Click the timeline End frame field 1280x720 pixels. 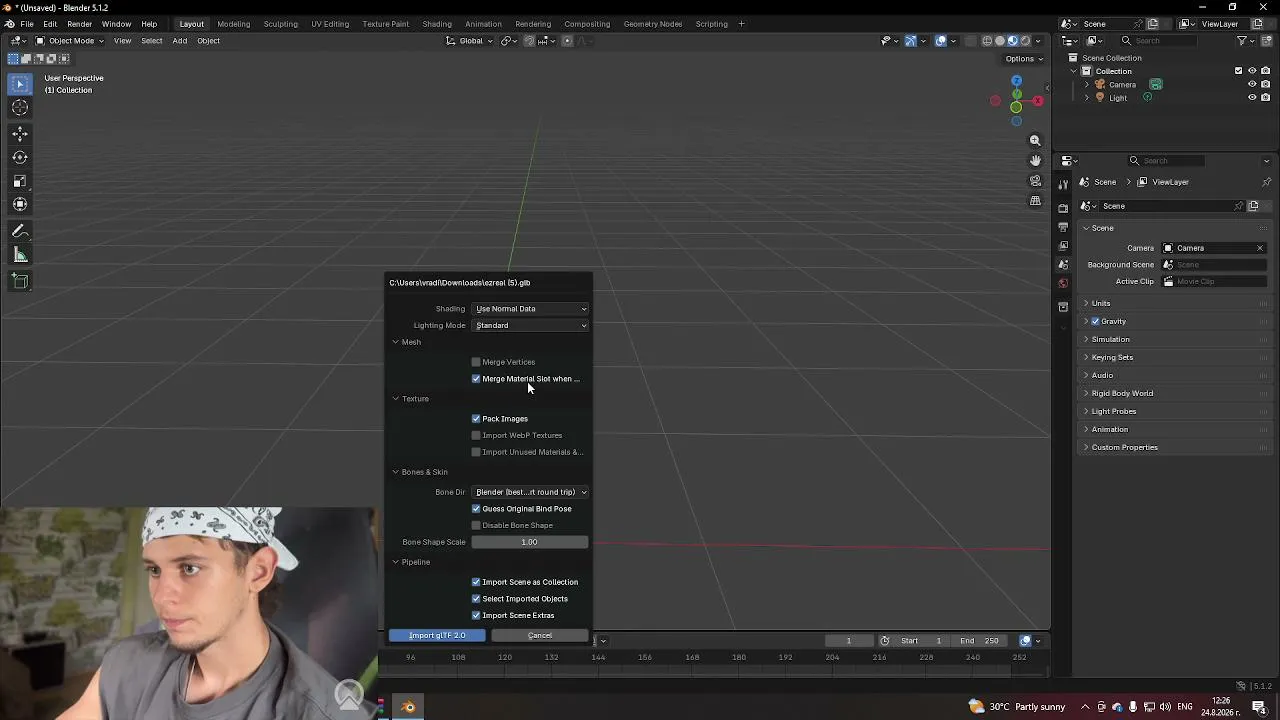coord(979,641)
